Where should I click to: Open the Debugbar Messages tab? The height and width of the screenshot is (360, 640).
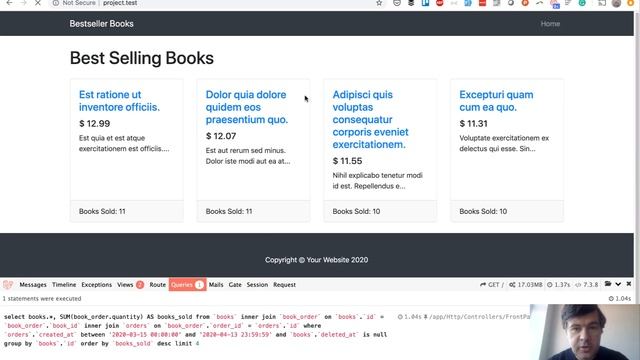click(33, 284)
